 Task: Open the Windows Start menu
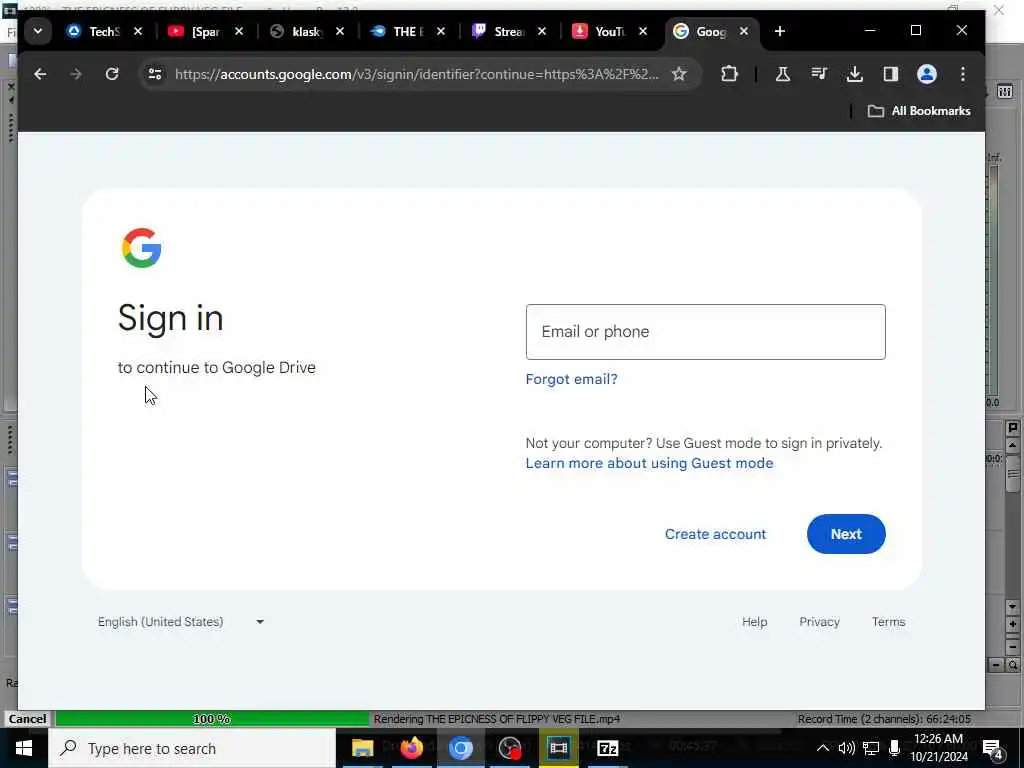(24, 748)
